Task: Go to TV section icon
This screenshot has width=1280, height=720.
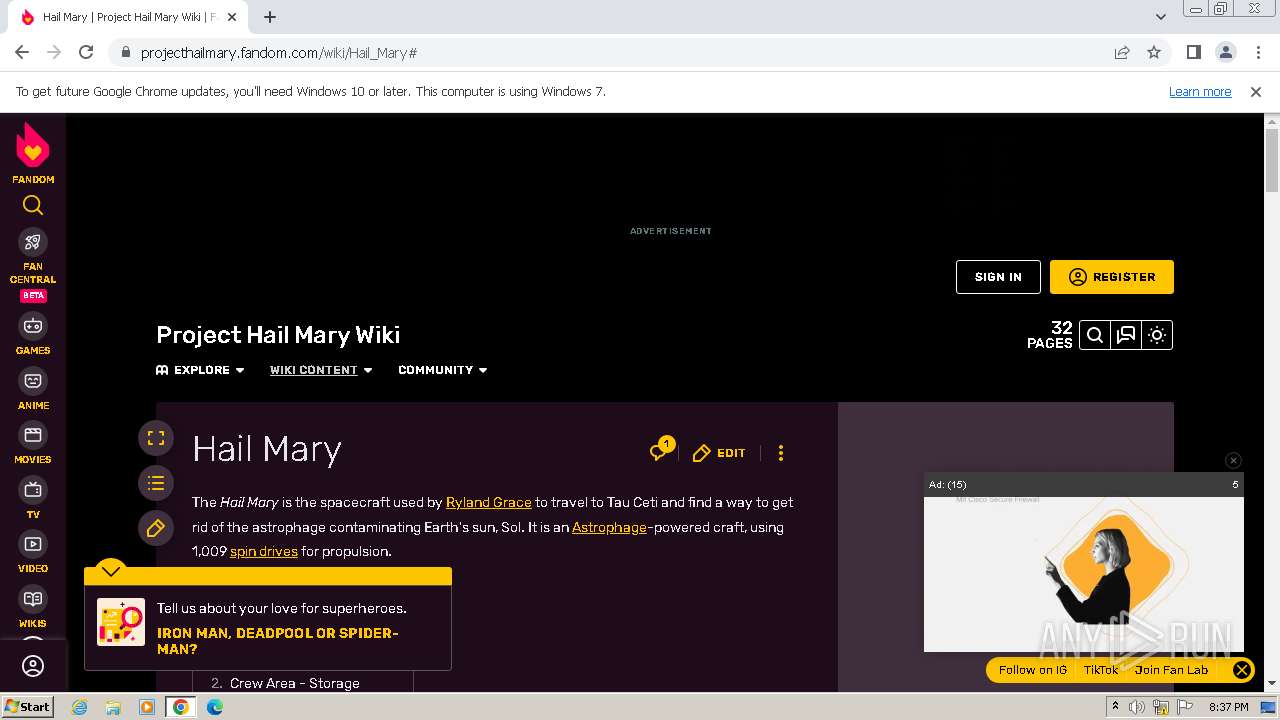Action: (33, 490)
